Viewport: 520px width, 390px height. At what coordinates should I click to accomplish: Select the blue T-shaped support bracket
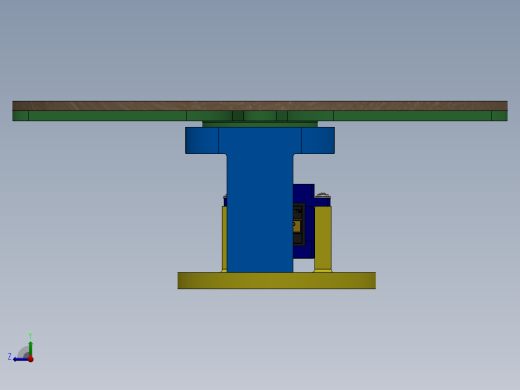click(260, 199)
